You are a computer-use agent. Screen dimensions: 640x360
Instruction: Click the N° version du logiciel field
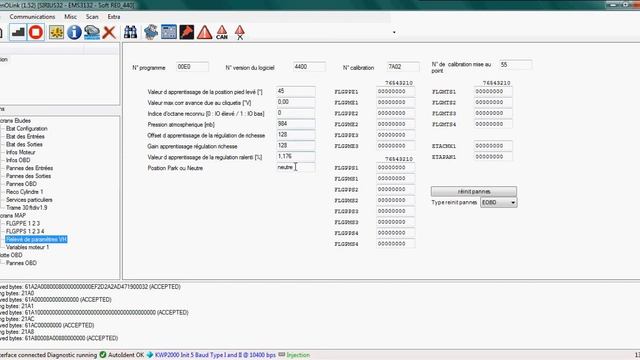(309, 67)
